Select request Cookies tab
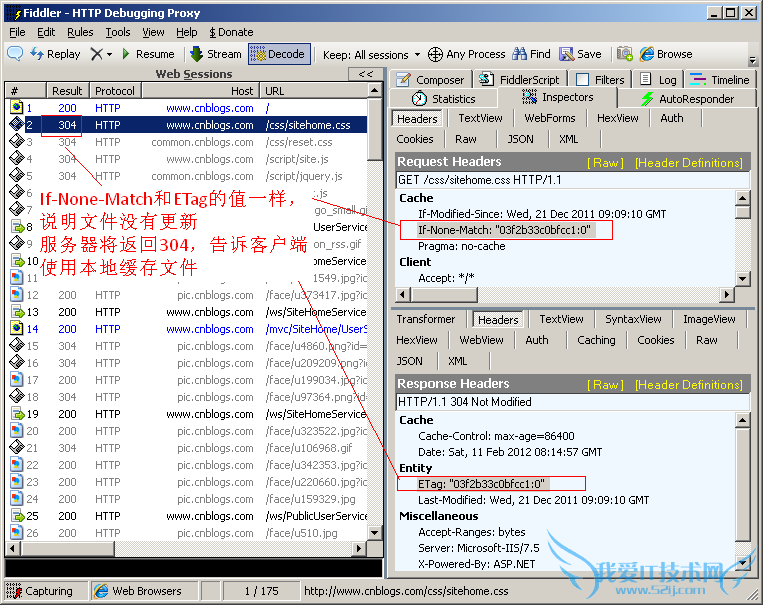Screen dimensions: 763x605 [415, 139]
